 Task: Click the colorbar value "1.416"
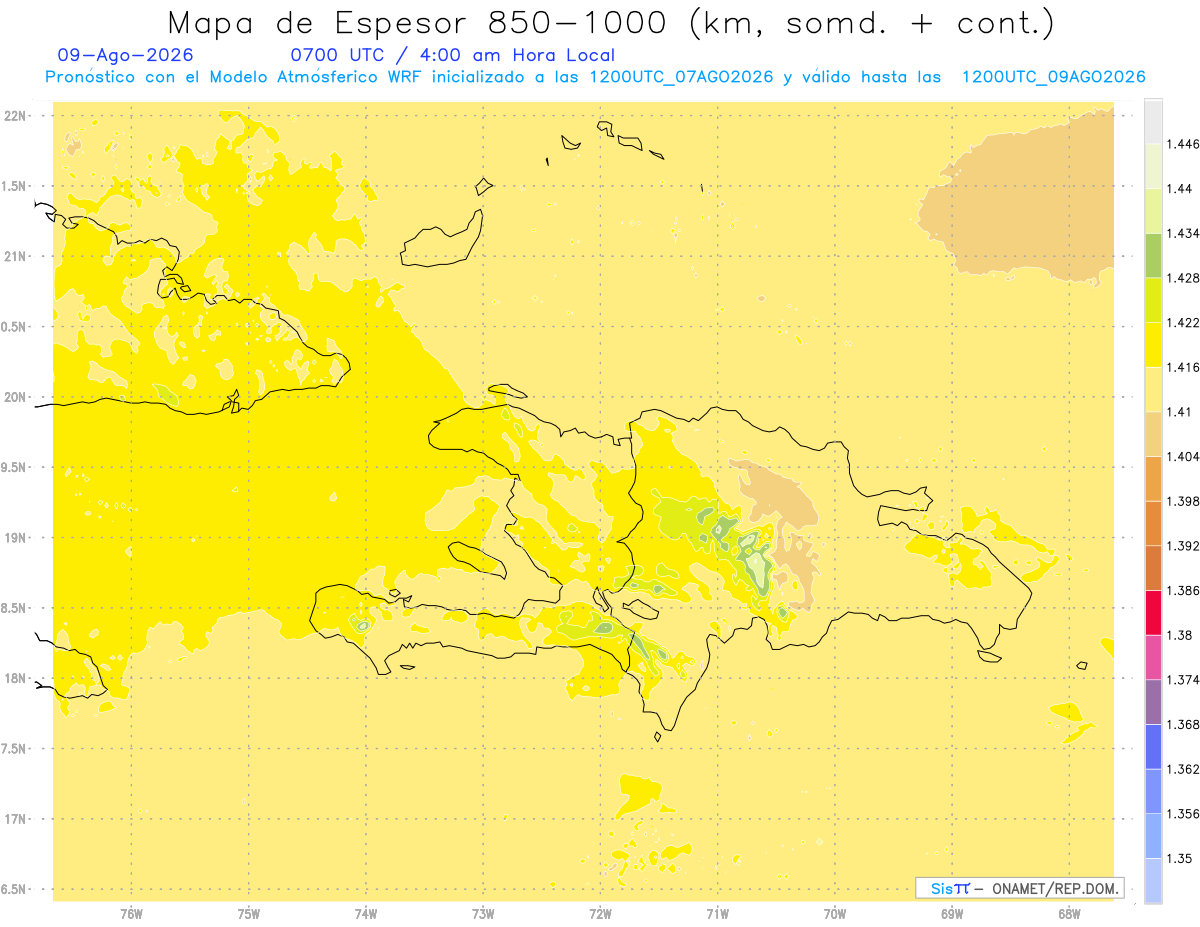[1183, 367]
